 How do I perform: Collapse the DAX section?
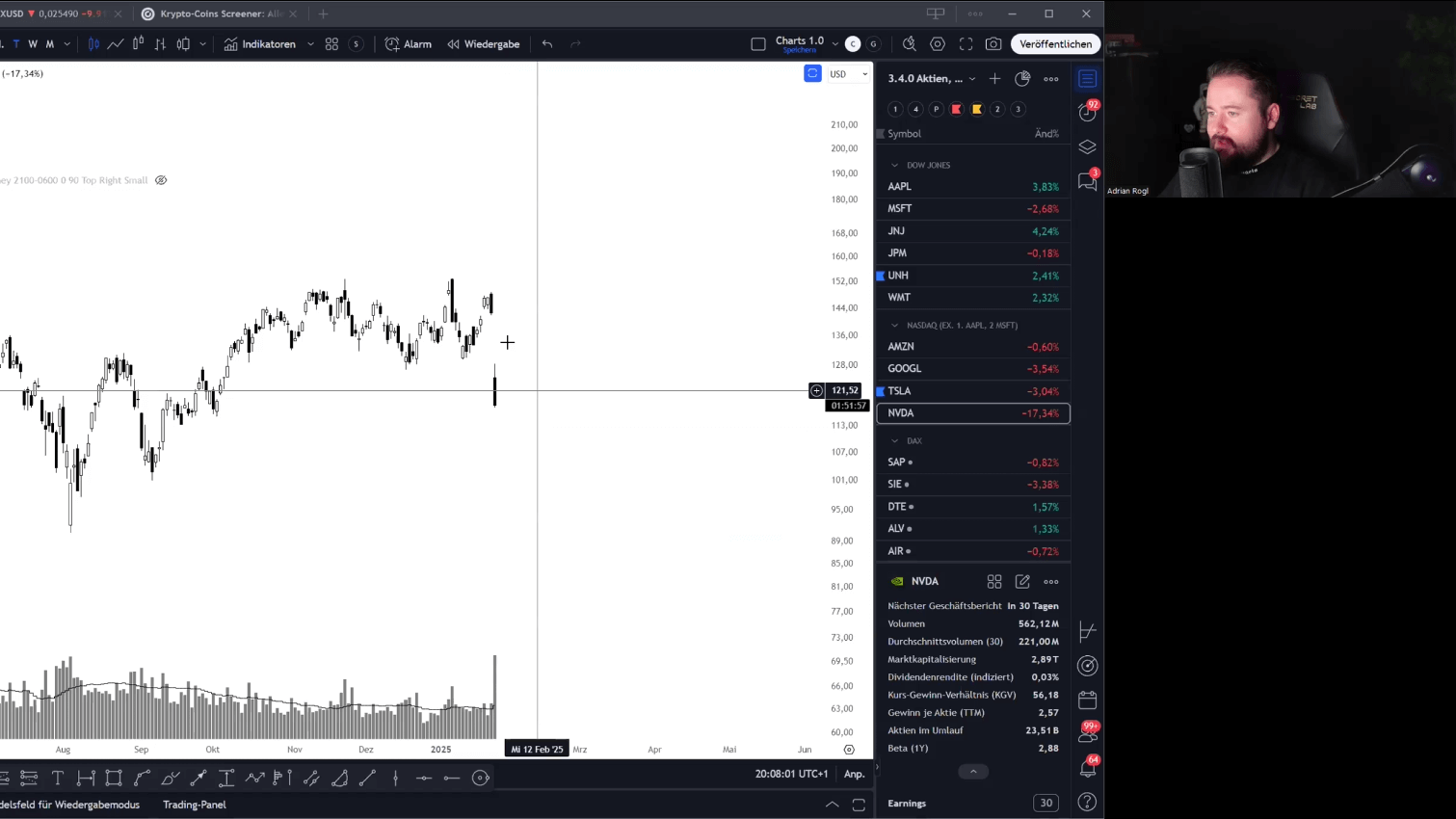(x=894, y=441)
